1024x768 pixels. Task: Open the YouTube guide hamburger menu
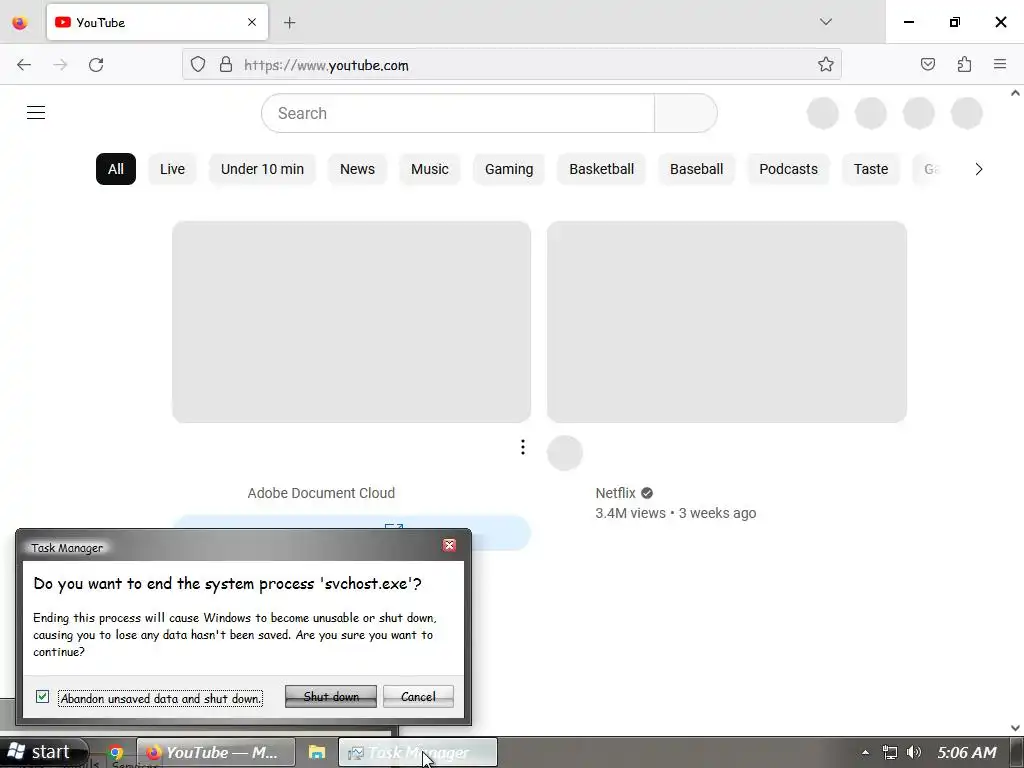(36, 113)
